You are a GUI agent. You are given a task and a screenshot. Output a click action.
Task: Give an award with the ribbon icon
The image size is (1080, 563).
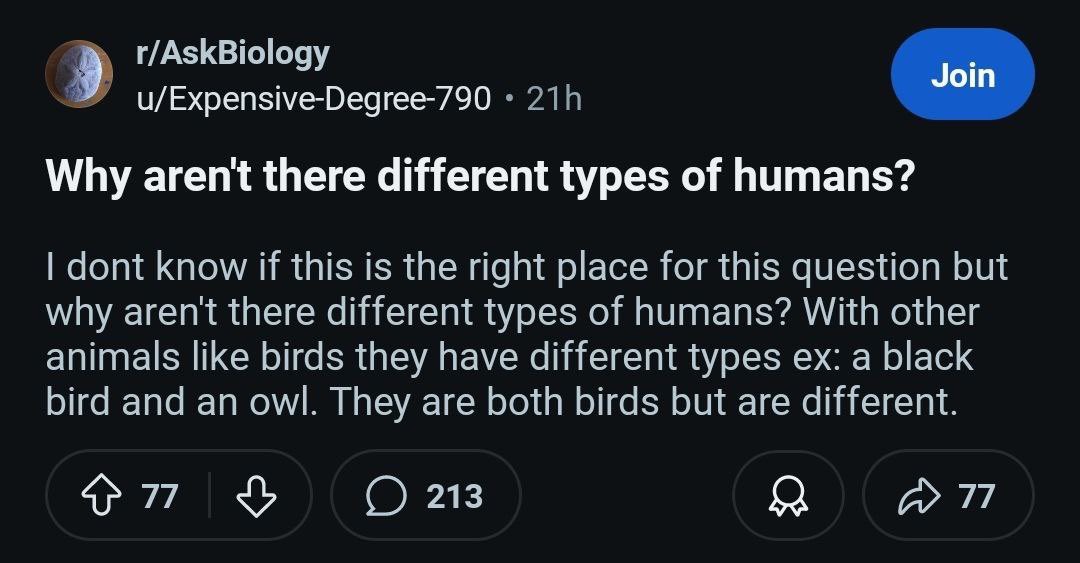click(x=789, y=496)
